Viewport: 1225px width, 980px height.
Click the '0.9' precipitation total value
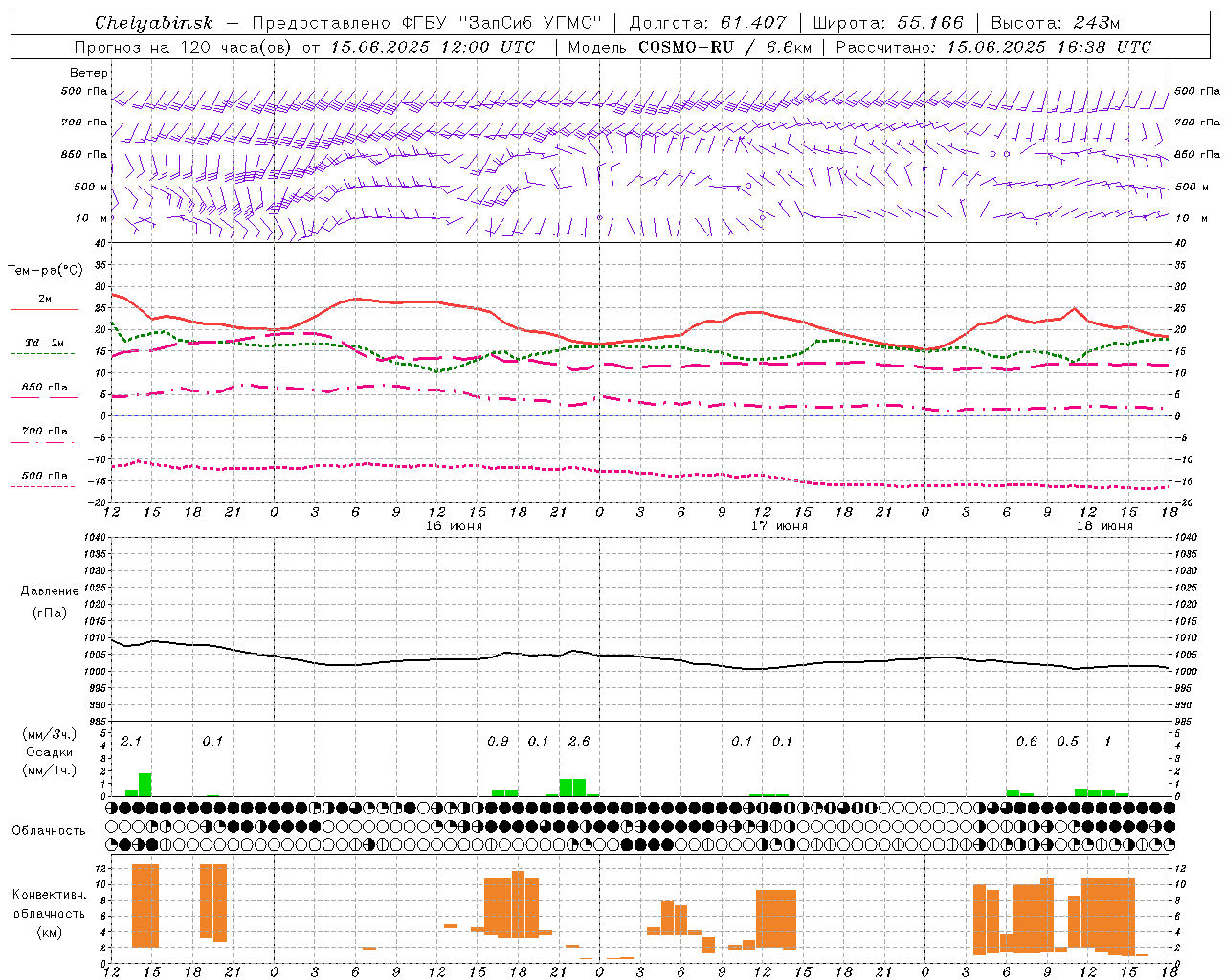[498, 741]
